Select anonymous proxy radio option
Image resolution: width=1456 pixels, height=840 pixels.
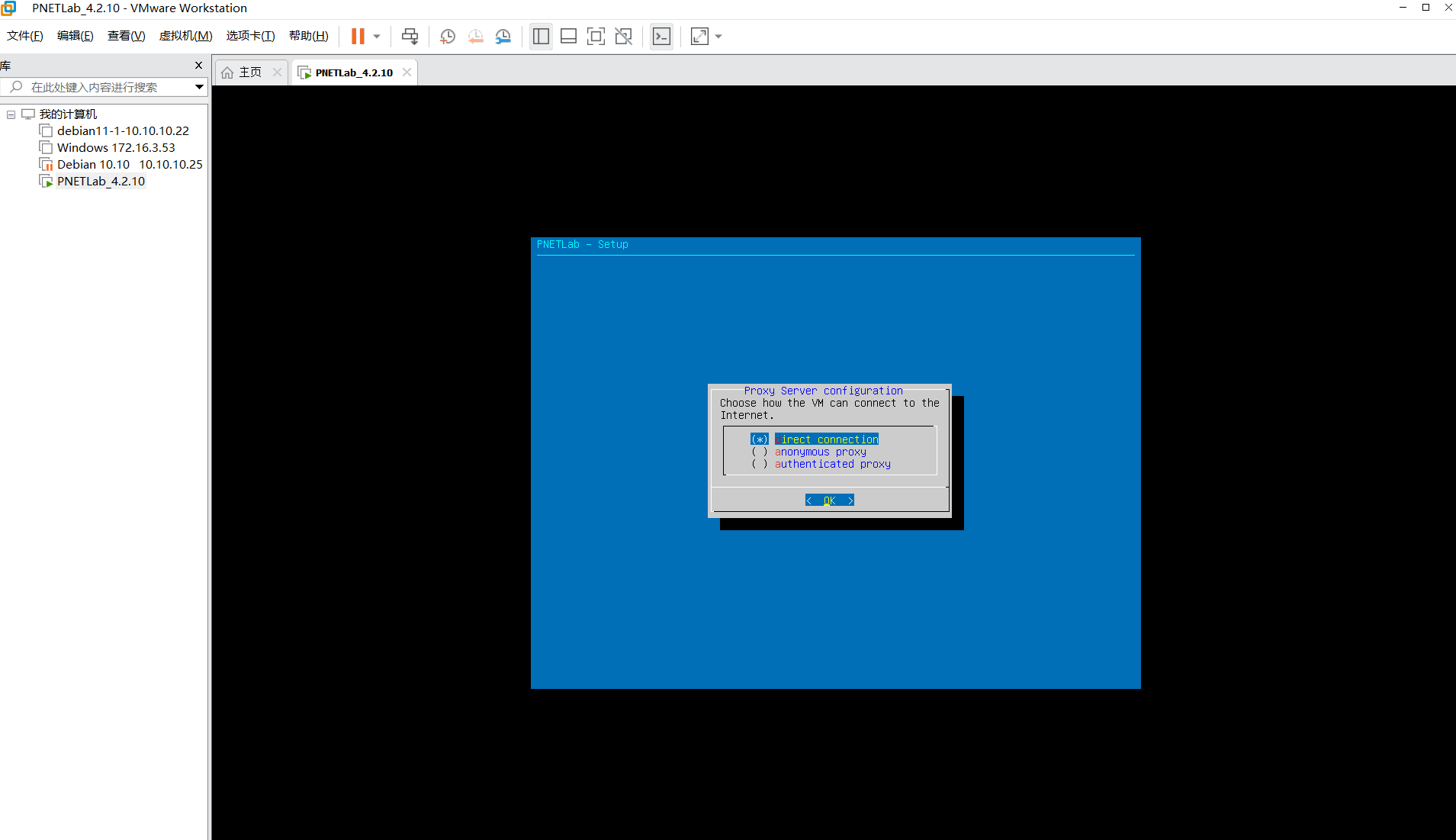(808, 452)
